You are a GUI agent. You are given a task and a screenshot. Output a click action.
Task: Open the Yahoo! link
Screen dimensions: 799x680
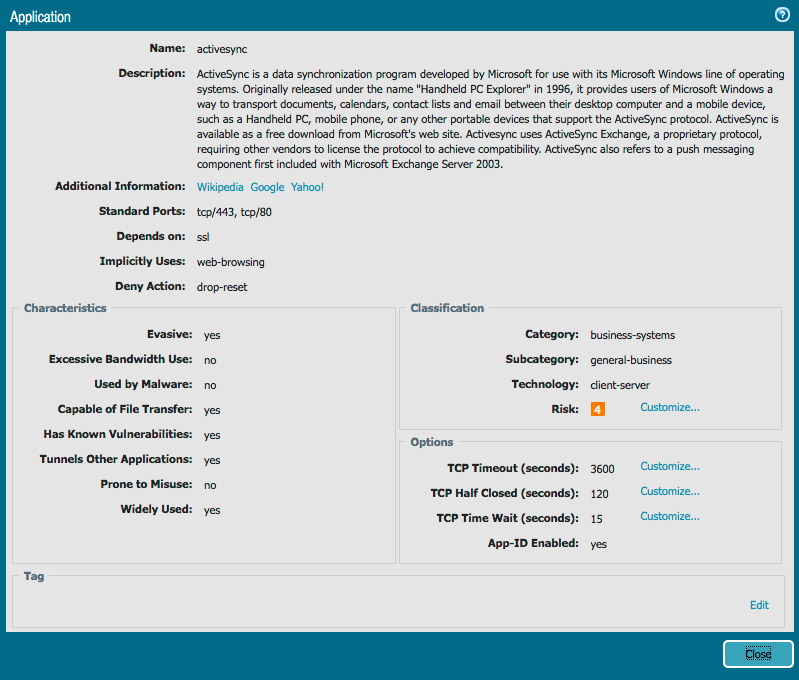[x=307, y=187]
